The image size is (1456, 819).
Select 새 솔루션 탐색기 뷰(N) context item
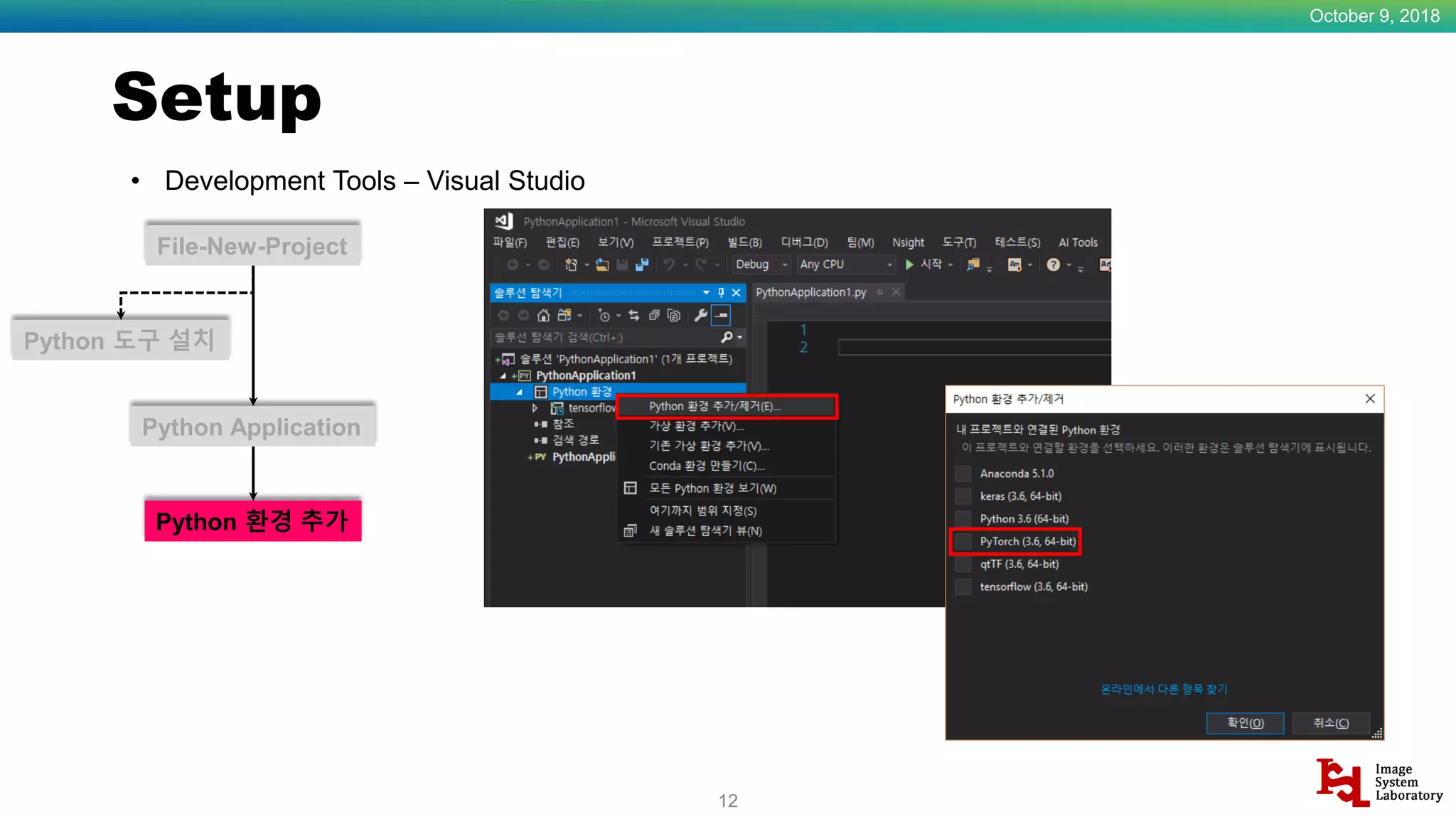pos(727,531)
